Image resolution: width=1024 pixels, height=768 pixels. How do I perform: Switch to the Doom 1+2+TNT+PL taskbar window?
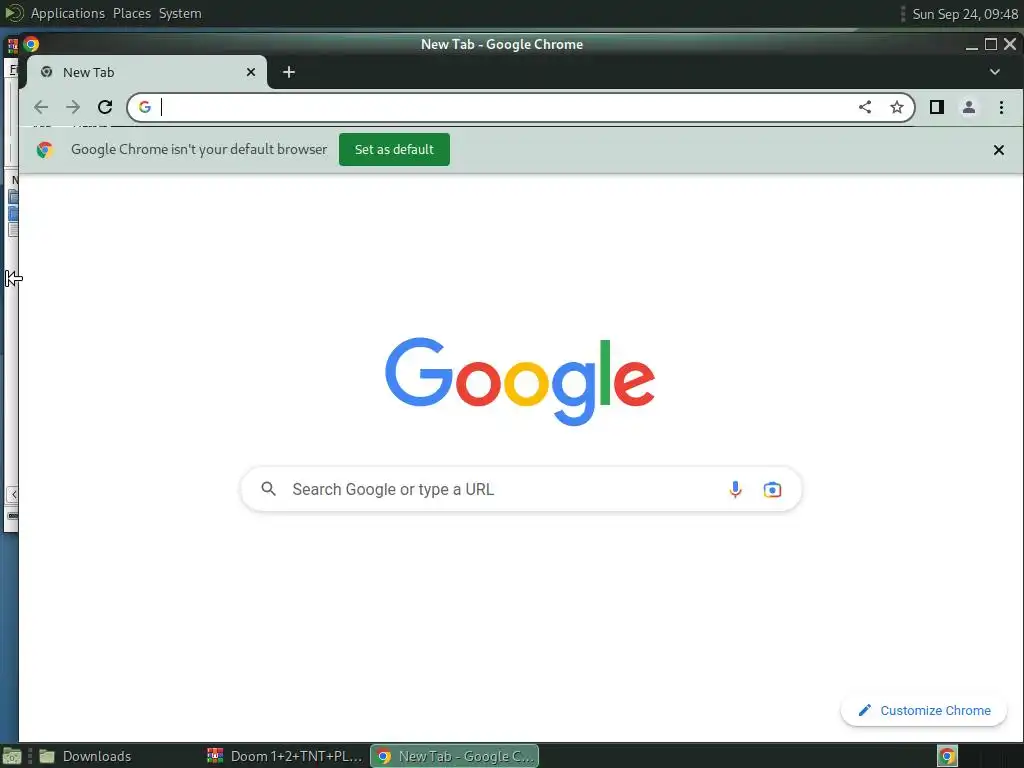tap(285, 756)
